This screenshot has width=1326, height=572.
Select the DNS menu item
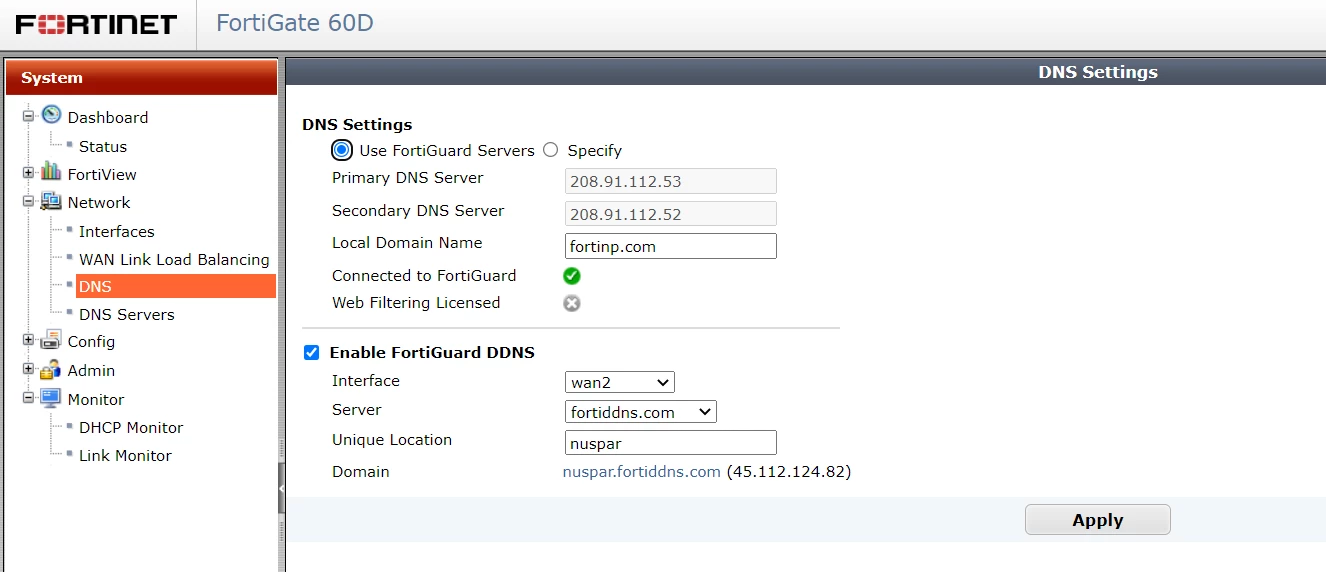click(175, 286)
